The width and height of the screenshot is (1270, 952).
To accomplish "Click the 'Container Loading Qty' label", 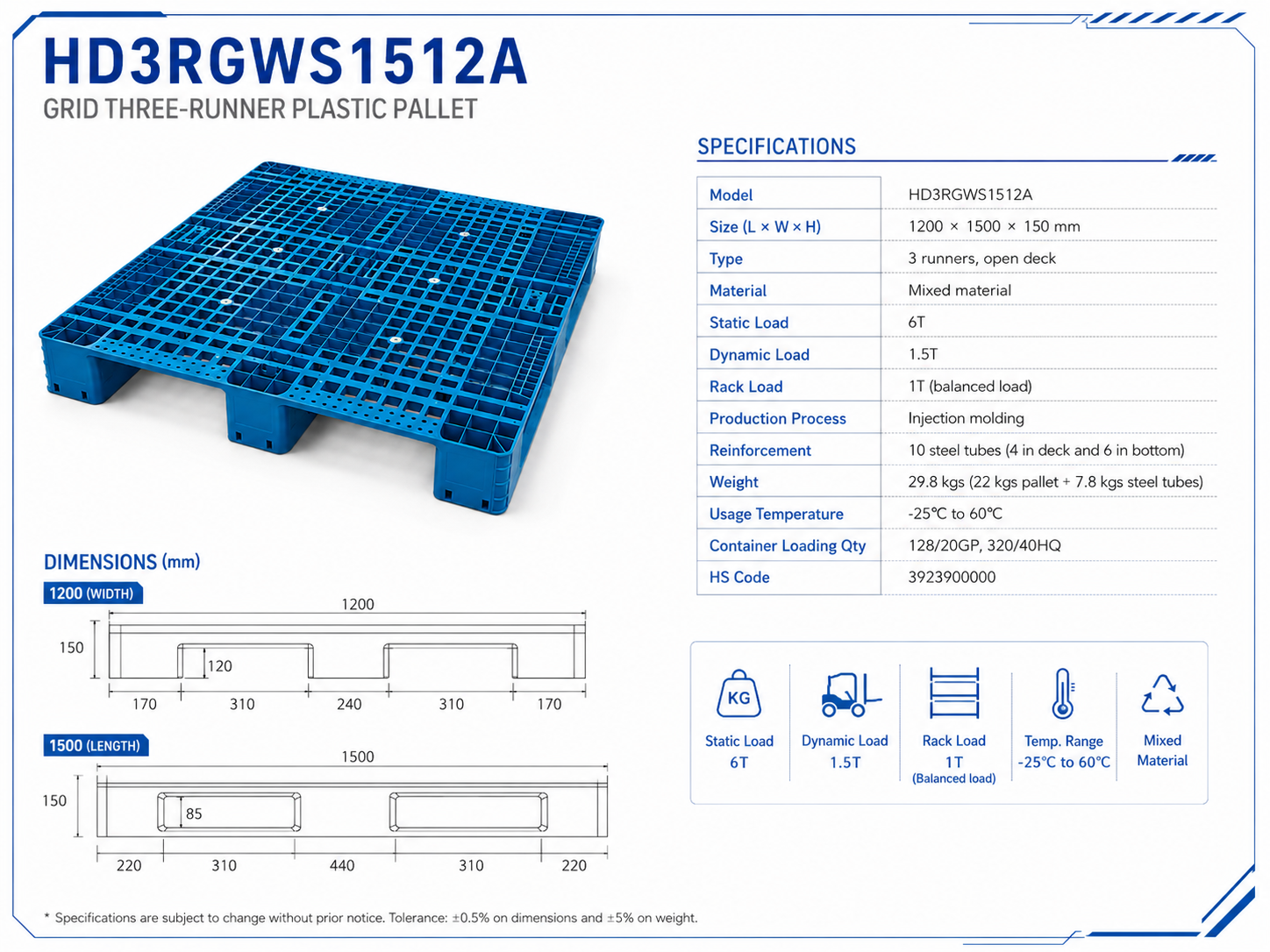I will point(787,546).
